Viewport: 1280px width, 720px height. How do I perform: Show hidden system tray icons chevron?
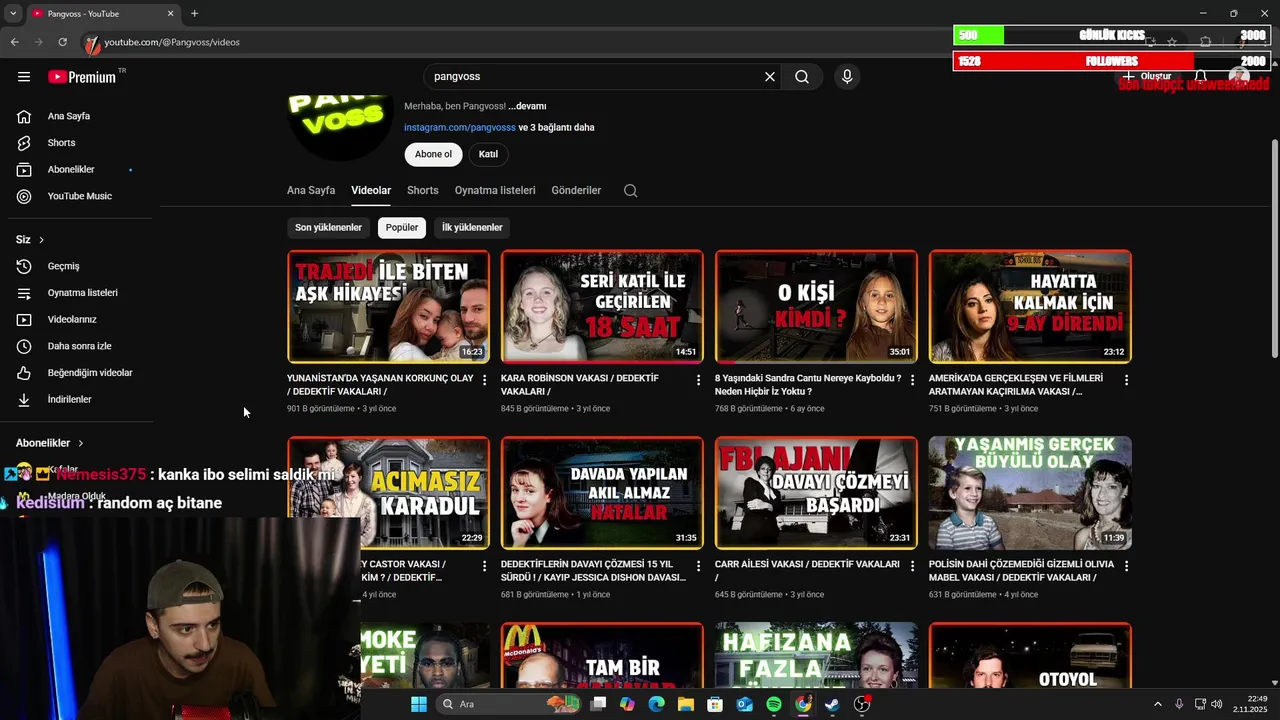pyautogui.click(x=1158, y=704)
